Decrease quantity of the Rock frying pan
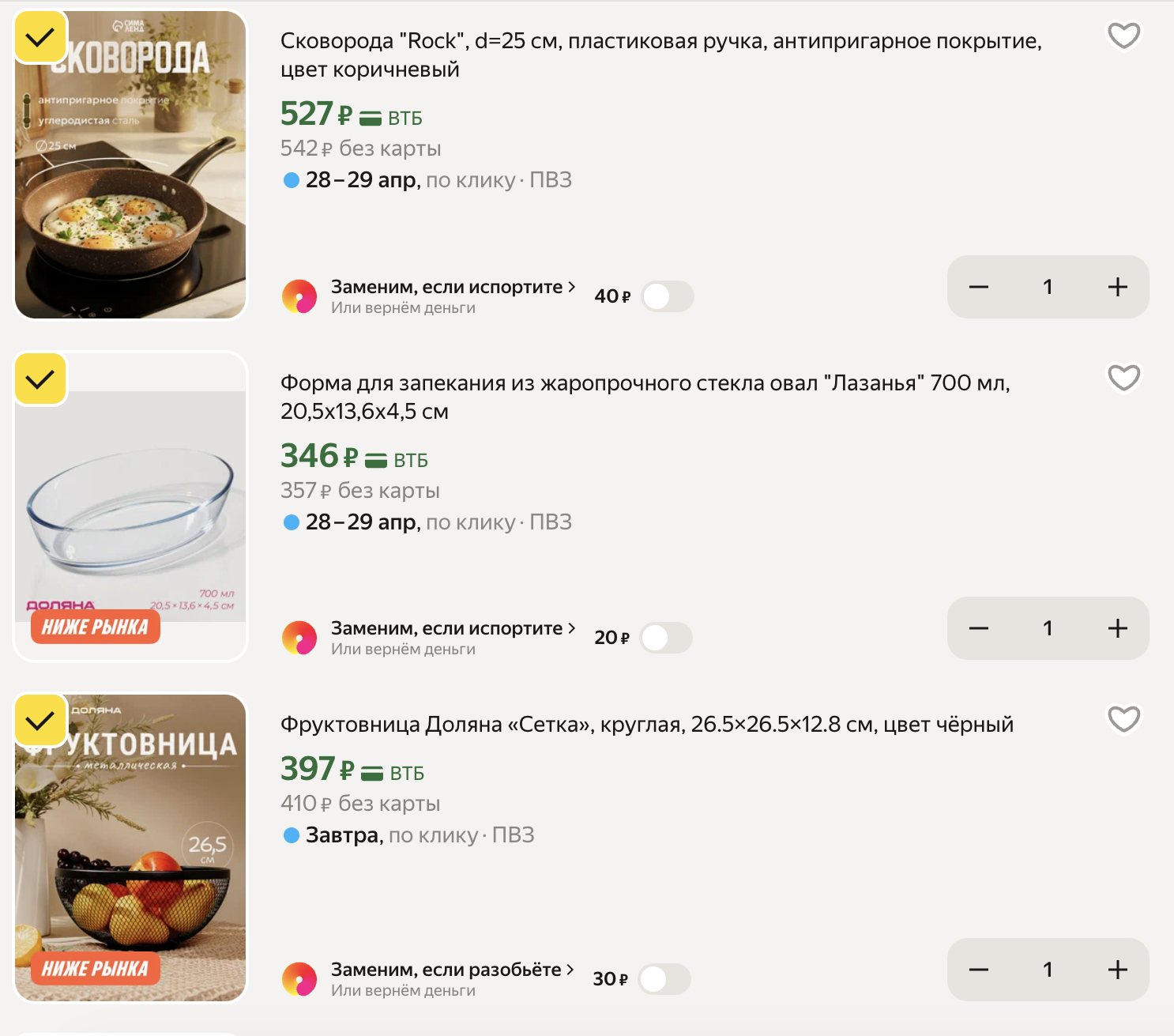The width and height of the screenshot is (1174, 1036). (979, 287)
